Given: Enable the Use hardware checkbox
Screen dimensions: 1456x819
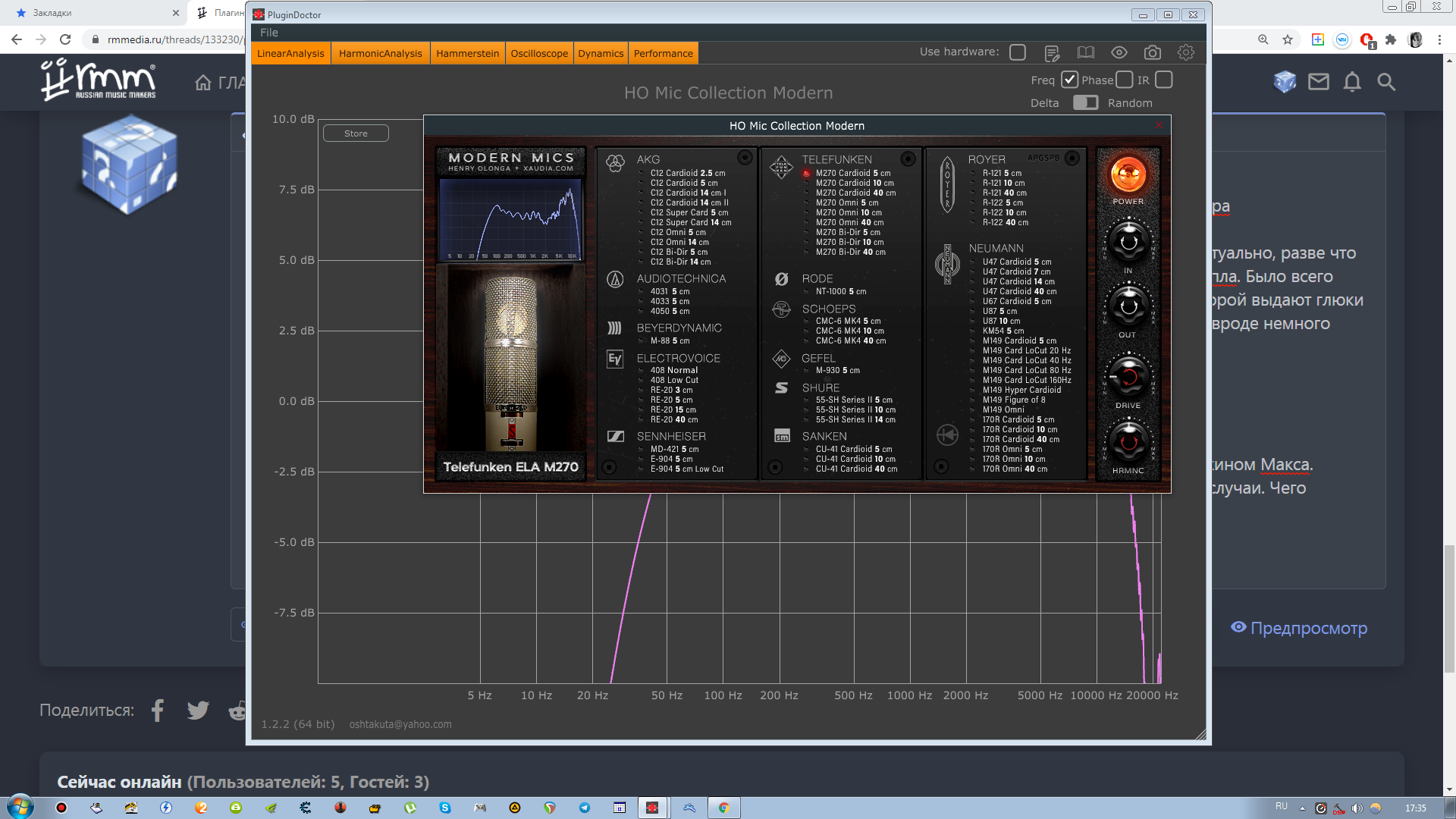Looking at the screenshot, I should point(1018,52).
